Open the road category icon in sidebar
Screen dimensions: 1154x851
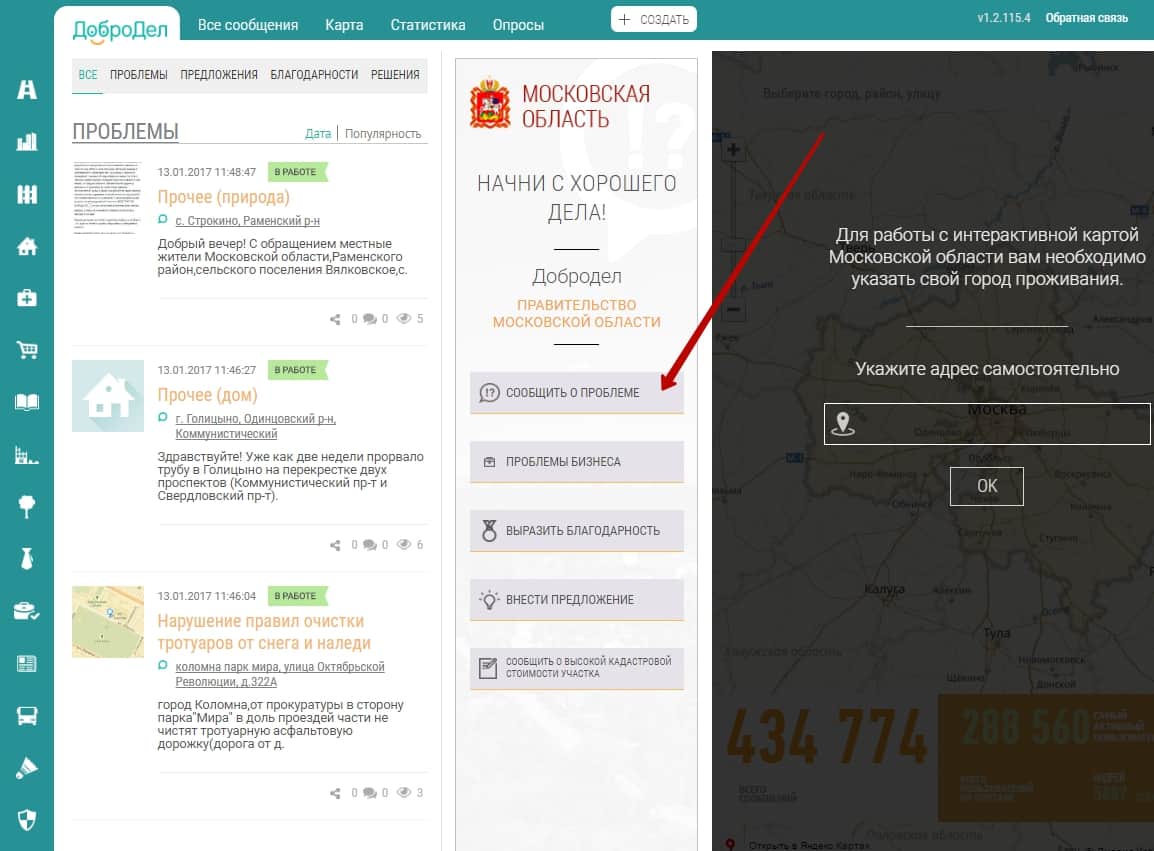[26, 90]
